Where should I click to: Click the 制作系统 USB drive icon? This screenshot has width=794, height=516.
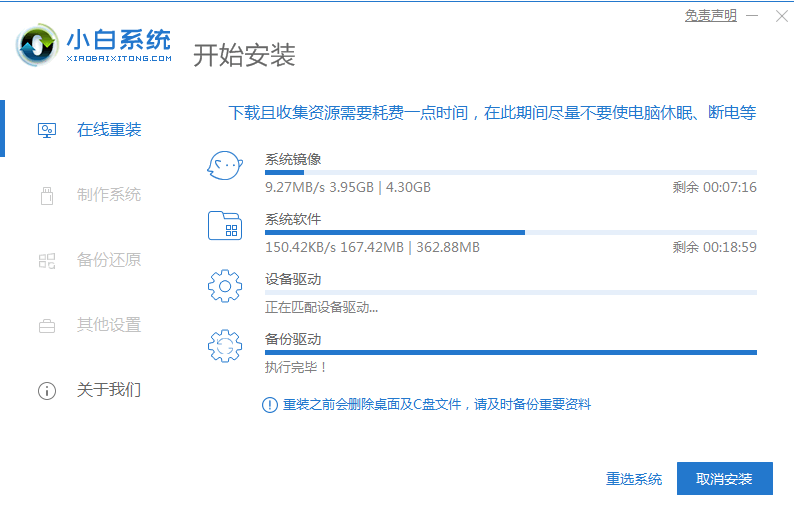[47, 195]
